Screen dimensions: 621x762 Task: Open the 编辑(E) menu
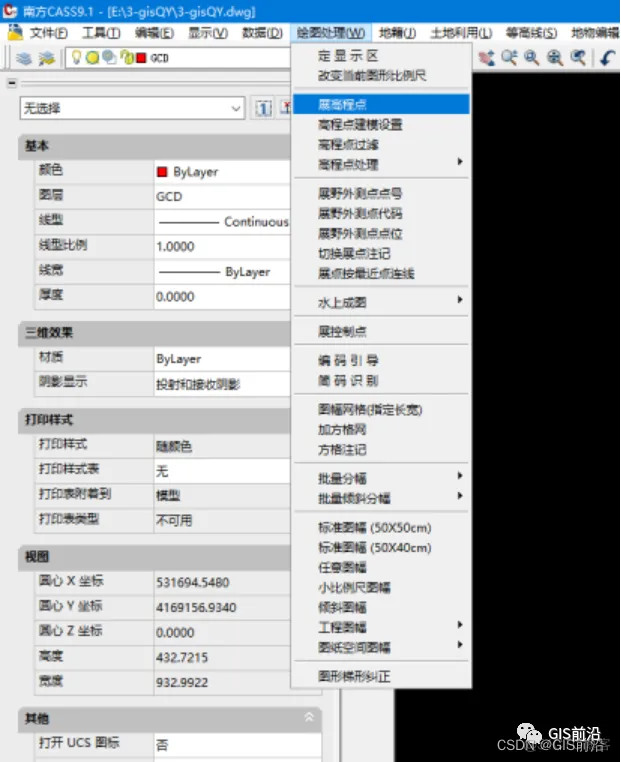[155, 33]
